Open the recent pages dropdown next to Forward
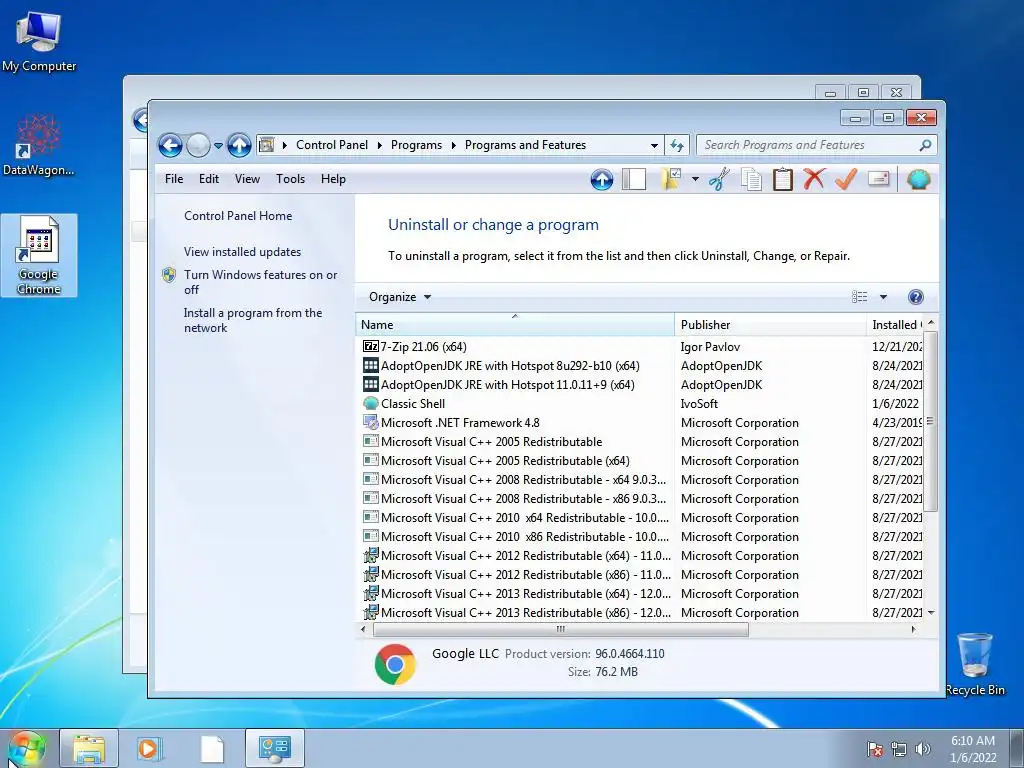Screen dimensions: 1024x768 tap(218, 145)
